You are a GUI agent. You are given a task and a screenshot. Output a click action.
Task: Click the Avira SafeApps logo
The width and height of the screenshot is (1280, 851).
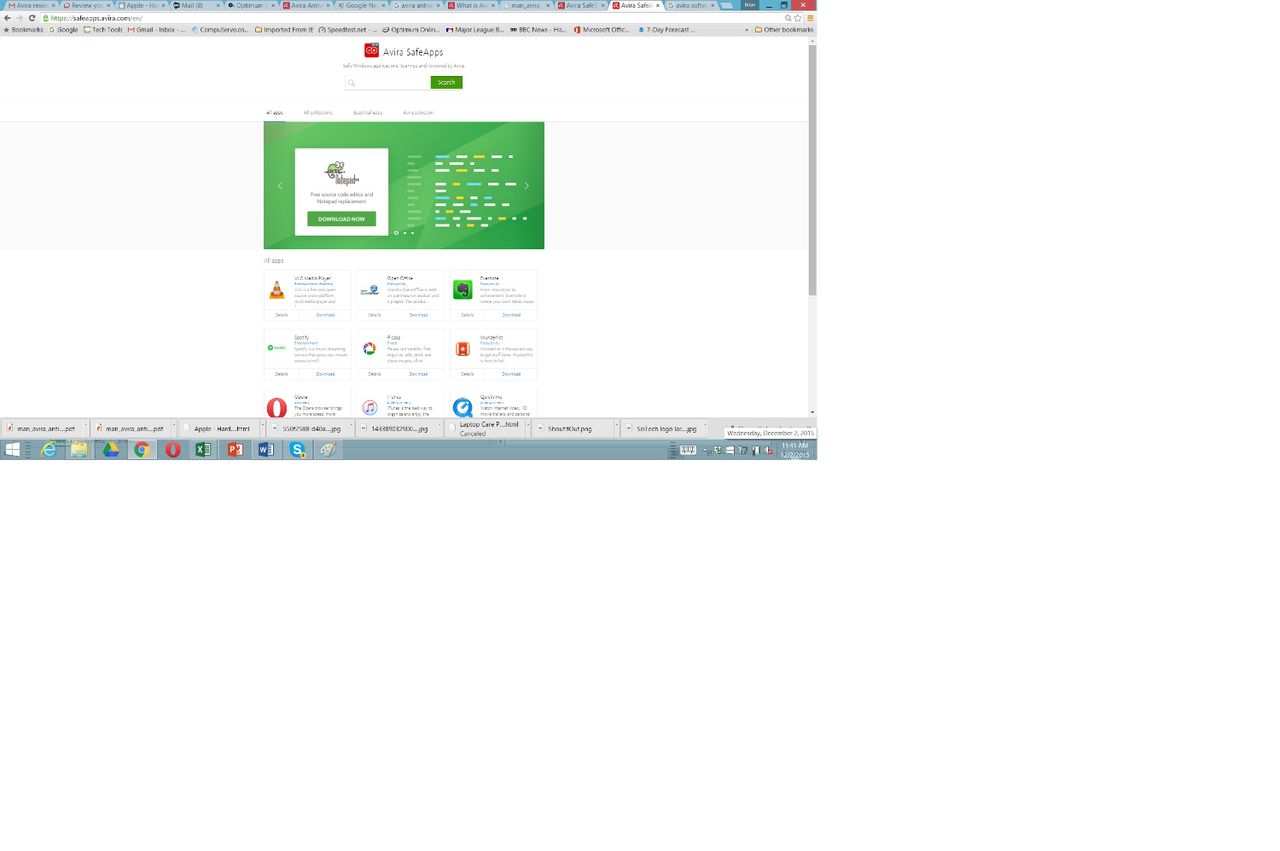tap(371, 51)
